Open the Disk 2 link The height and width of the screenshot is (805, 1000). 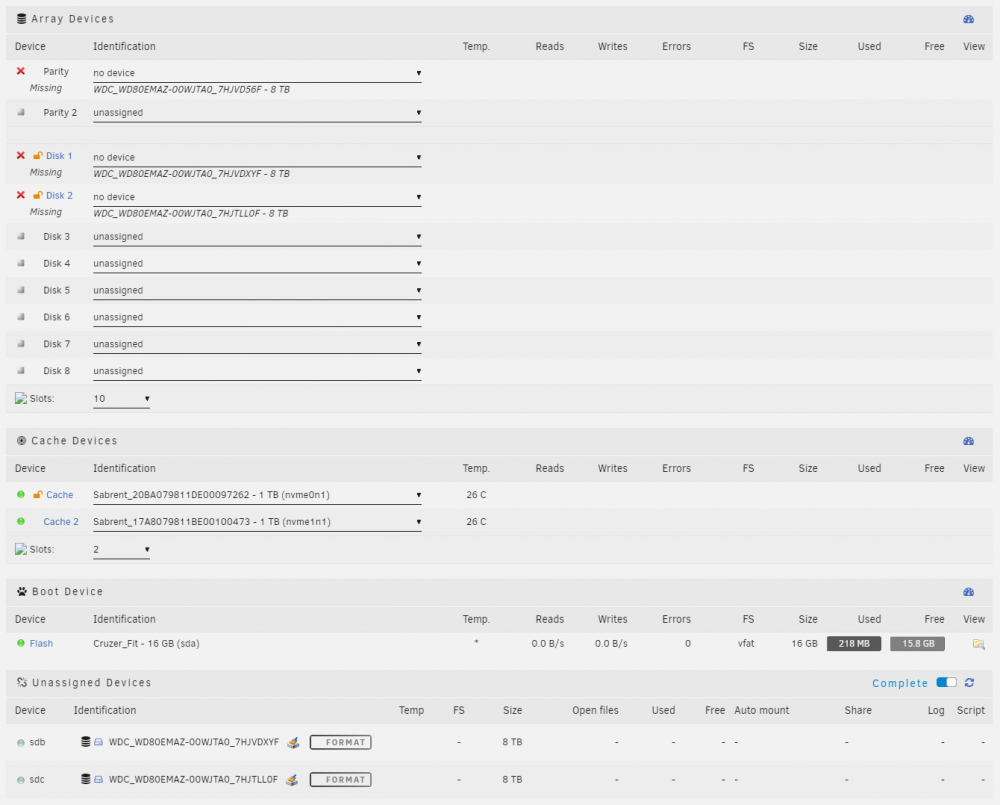coord(59,195)
